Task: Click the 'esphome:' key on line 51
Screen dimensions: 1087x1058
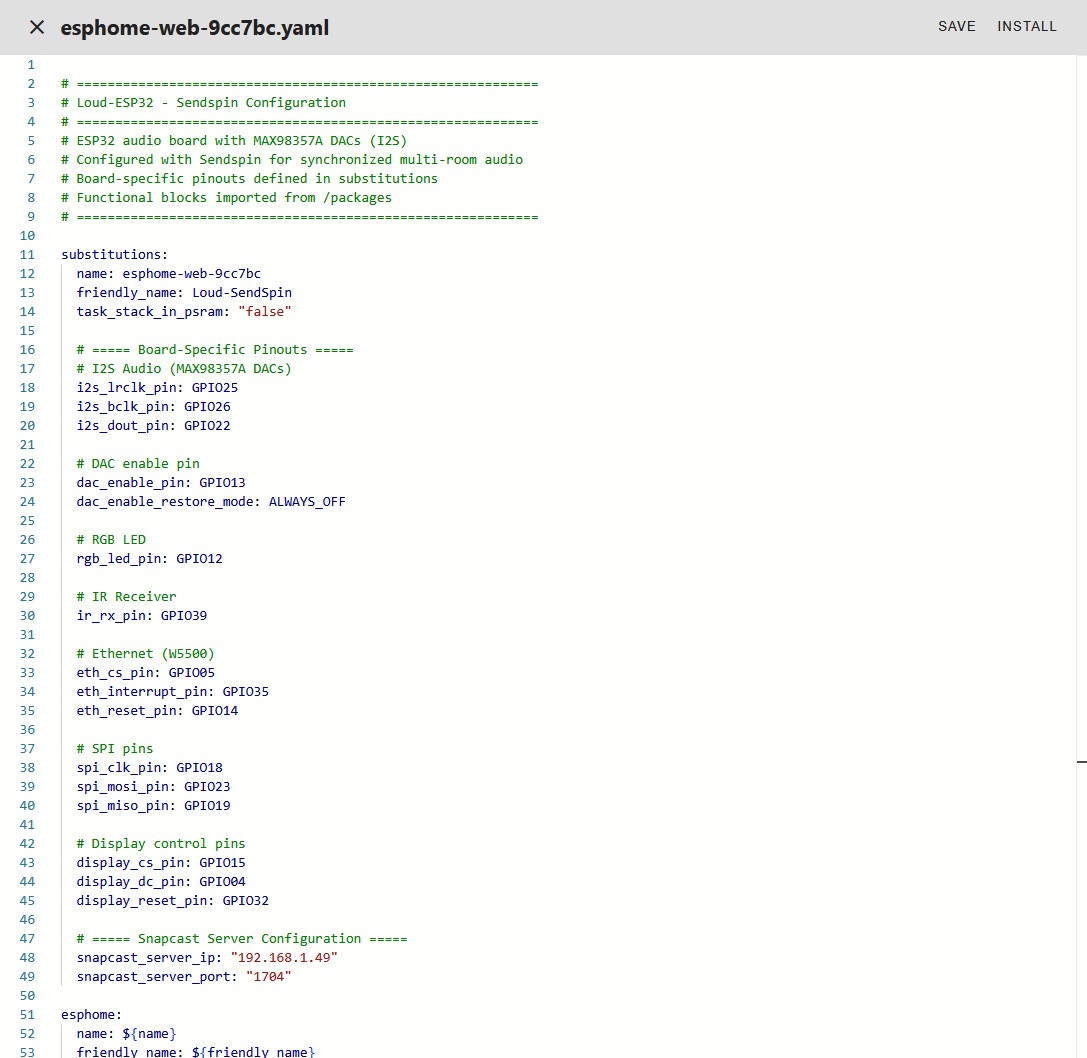Action: (92, 1015)
